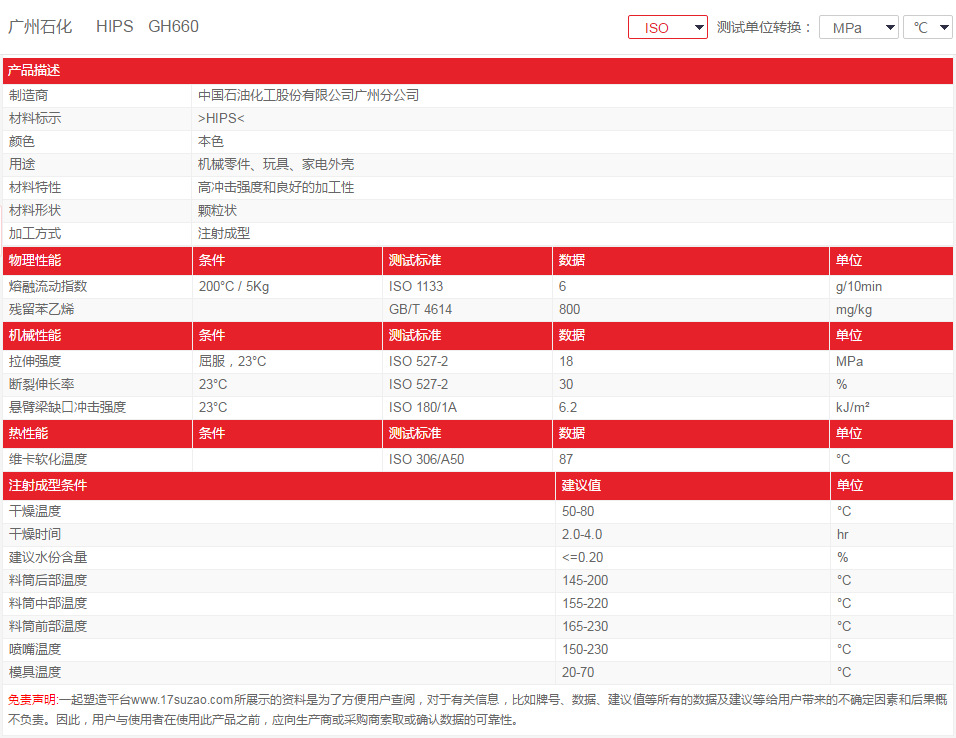This screenshot has height=738, width=956.
Task: Click the ISO 306/A50 standard cell
Action: coord(426,459)
